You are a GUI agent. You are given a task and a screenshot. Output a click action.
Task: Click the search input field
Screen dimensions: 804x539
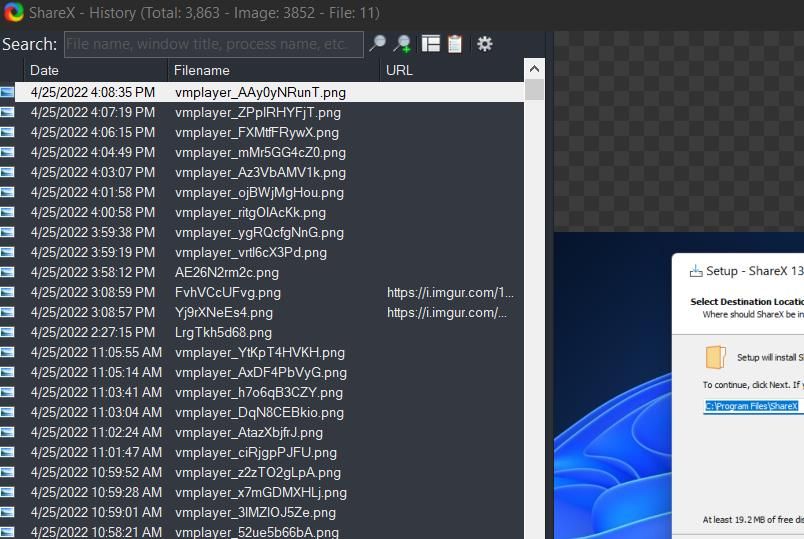click(x=214, y=44)
